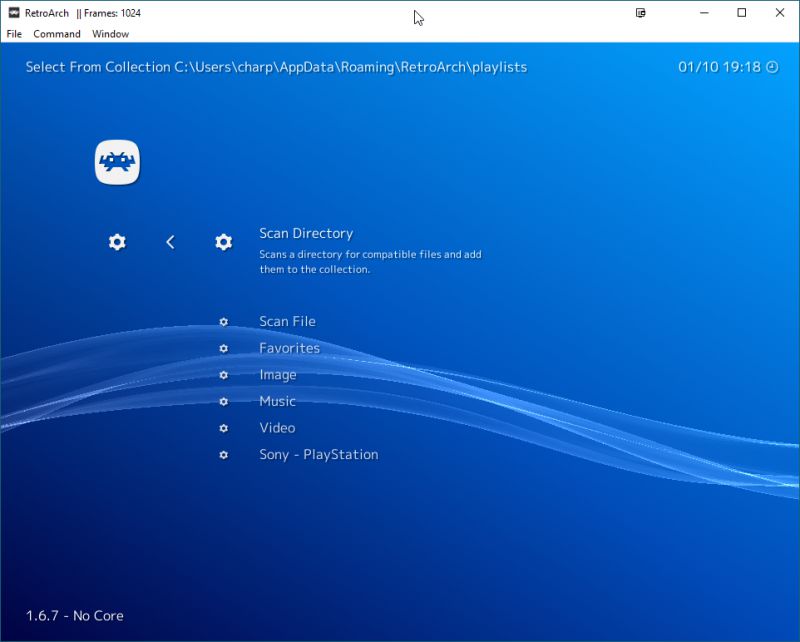The height and width of the screenshot is (642, 800).
Task: Navigate back using the left chevron
Action: pos(170,242)
